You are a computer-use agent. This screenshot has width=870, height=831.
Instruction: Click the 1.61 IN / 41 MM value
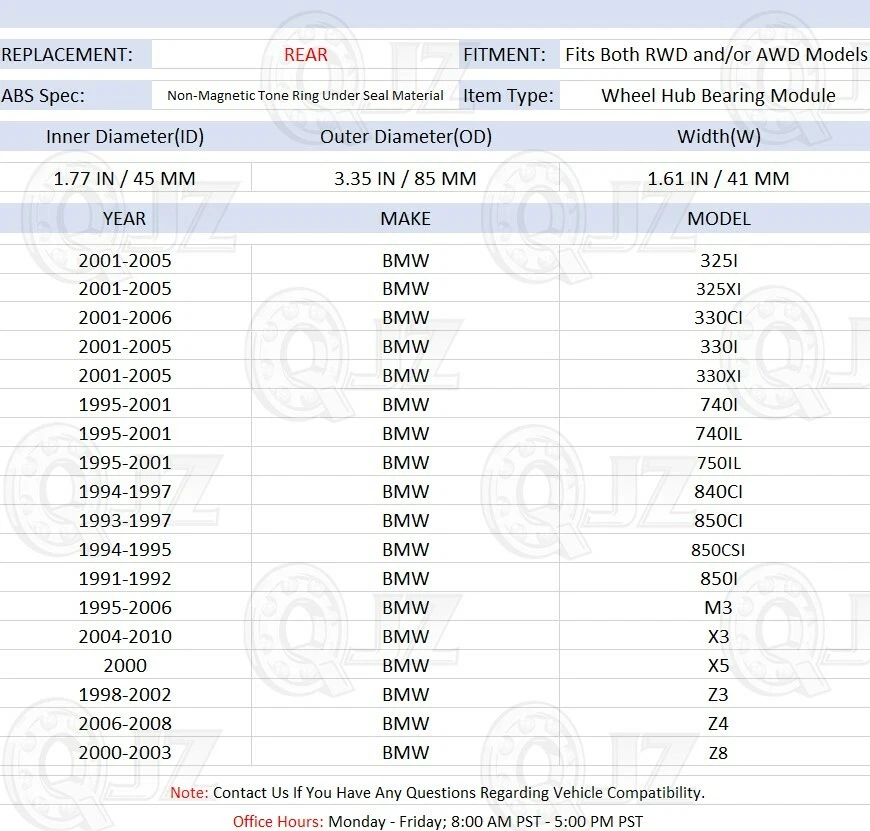pos(718,179)
